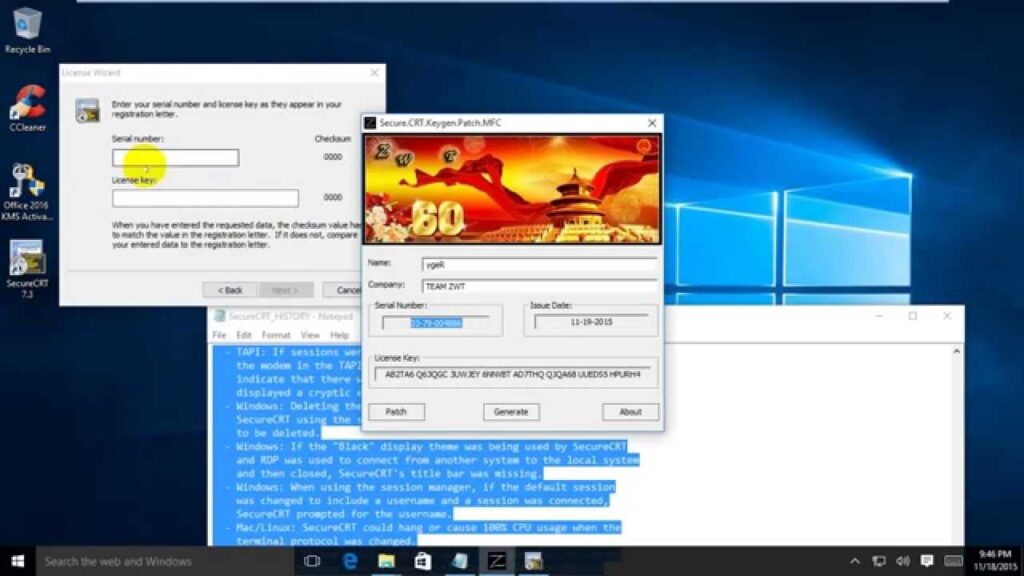
Task: Click the 0000 checksum beside the License key field
Action: click(332, 197)
